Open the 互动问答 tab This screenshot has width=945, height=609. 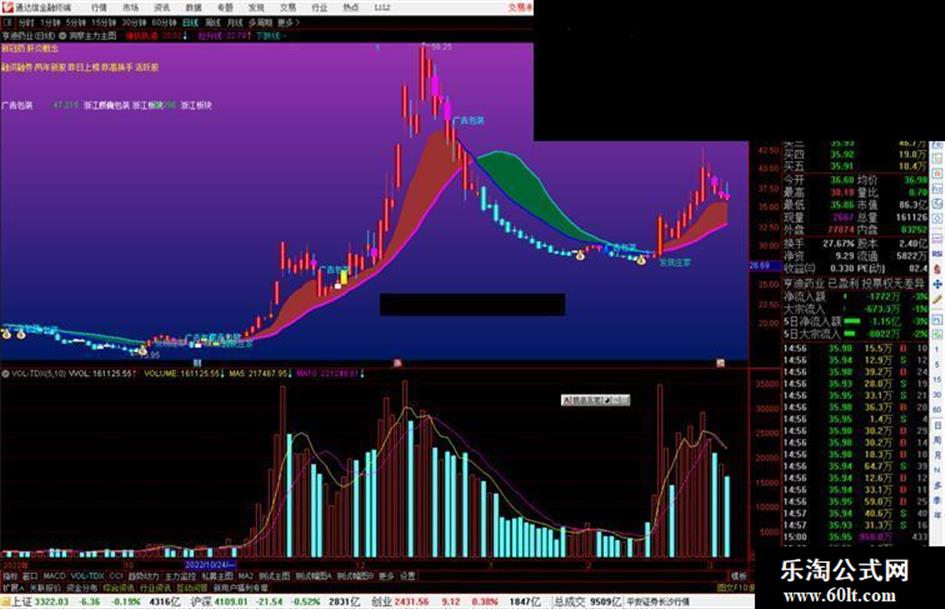[192, 587]
